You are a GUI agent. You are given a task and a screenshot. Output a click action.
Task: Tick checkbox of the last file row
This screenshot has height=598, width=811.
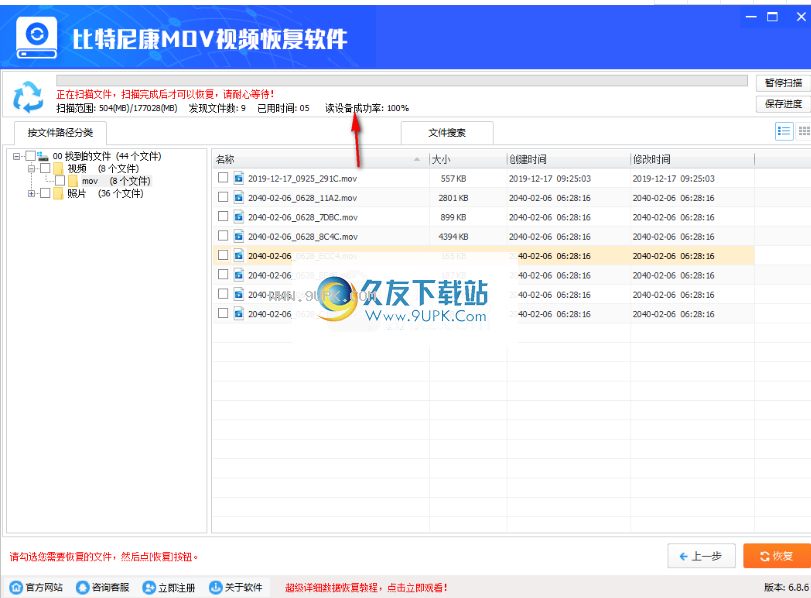(223, 313)
